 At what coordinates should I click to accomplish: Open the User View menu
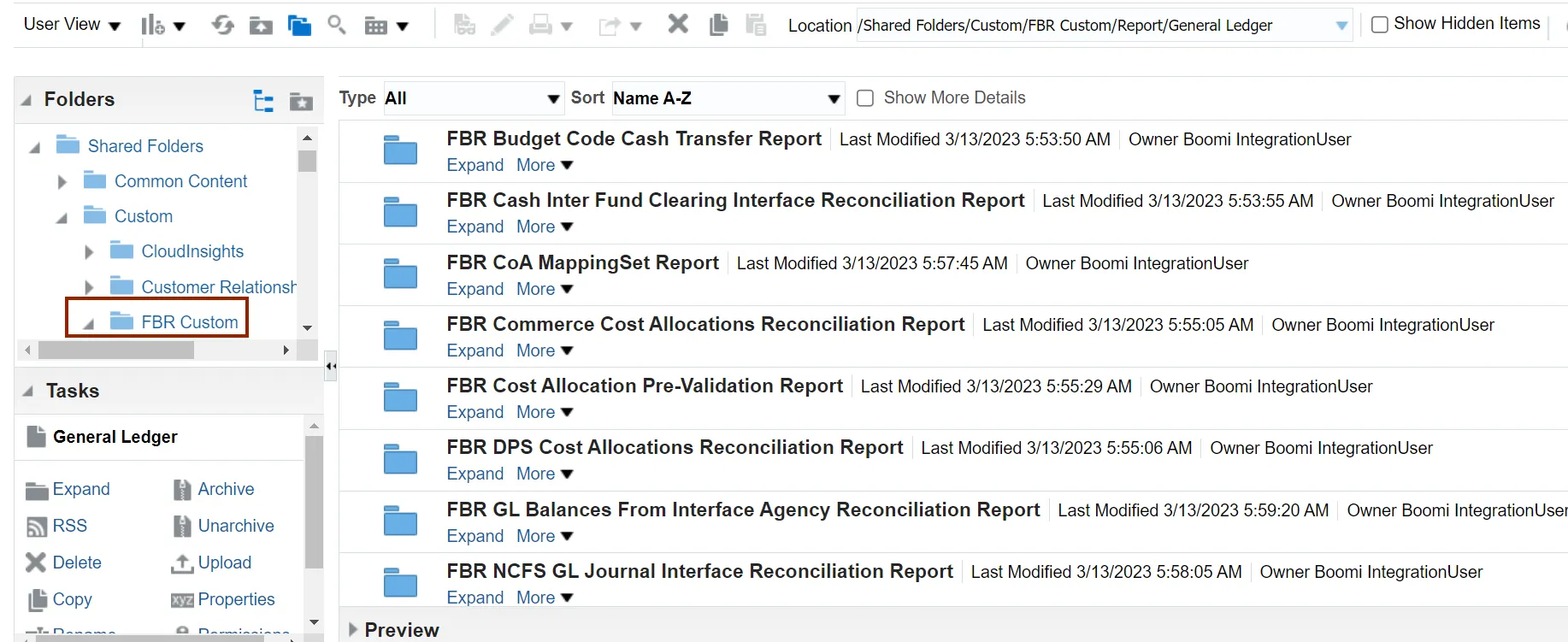(72, 25)
